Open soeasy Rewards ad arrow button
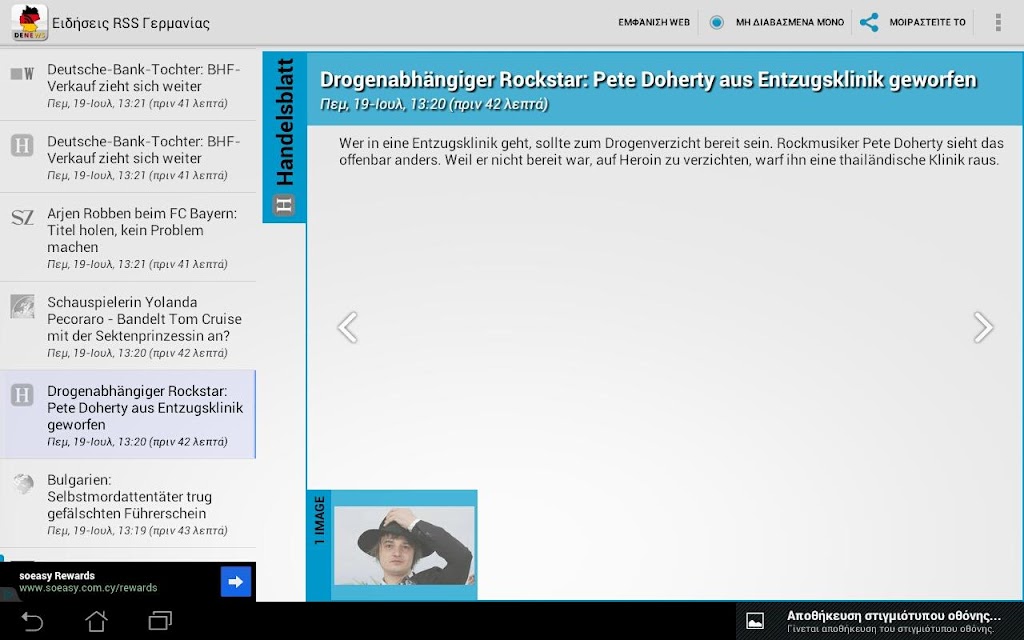This screenshot has height=640, width=1024. click(236, 582)
